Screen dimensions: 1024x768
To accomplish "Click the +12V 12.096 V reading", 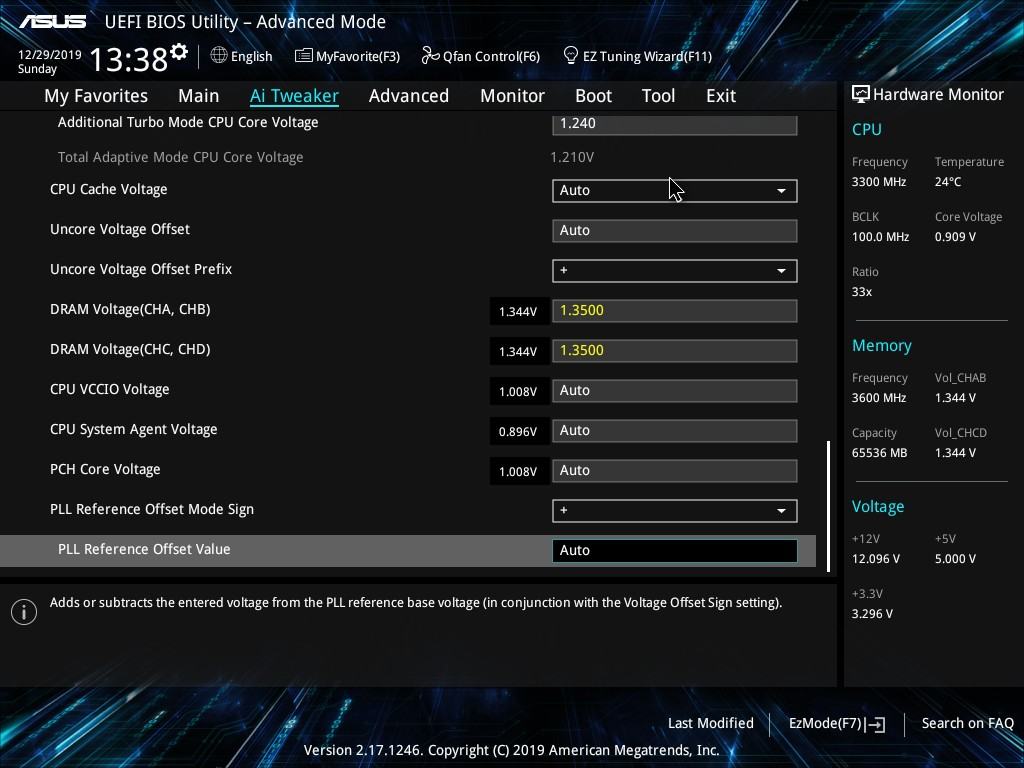I will click(x=876, y=559).
